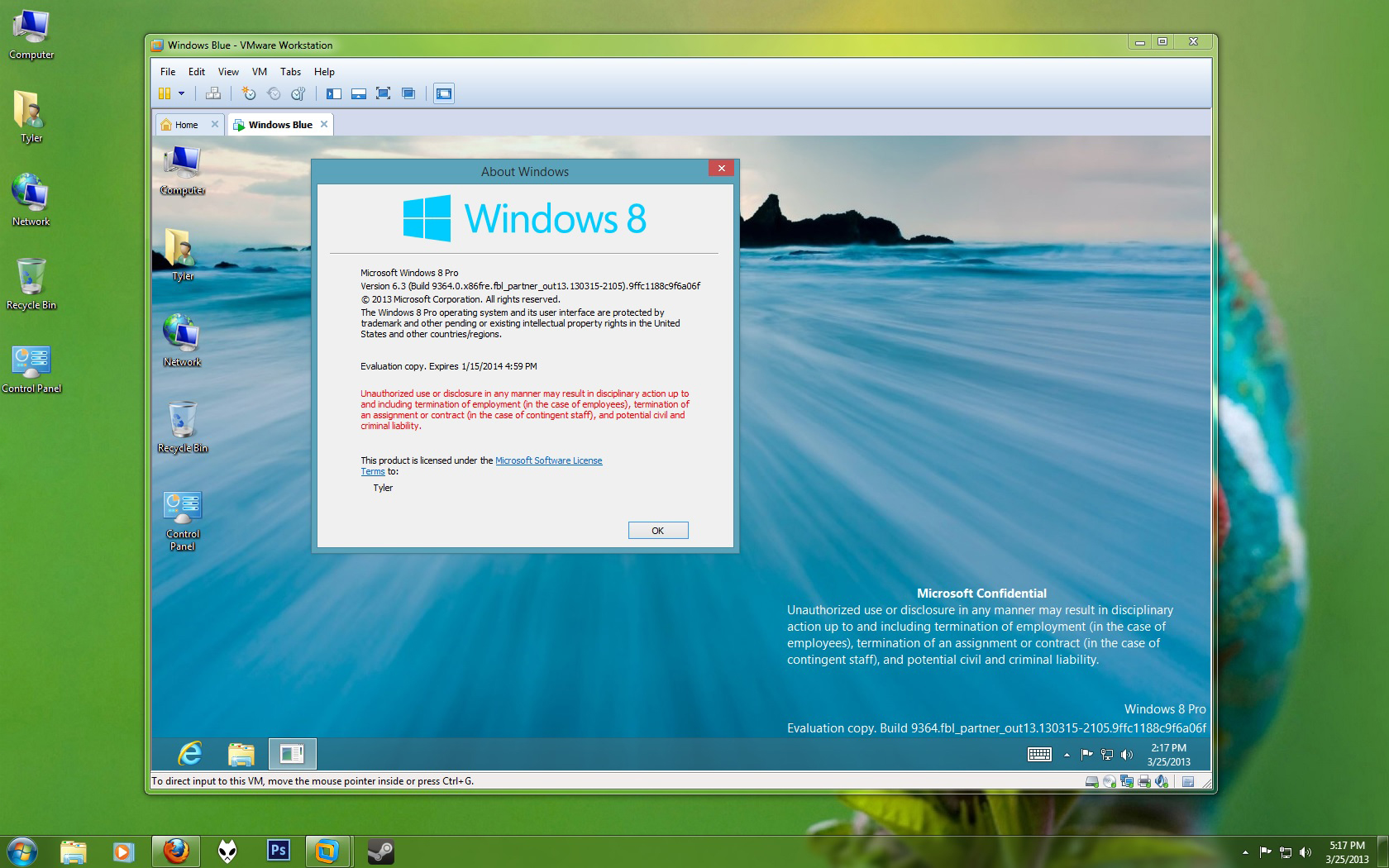The image size is (1389, 868).
Task: Open the guest touch keyboard icon
Action: click(1038, 754)
